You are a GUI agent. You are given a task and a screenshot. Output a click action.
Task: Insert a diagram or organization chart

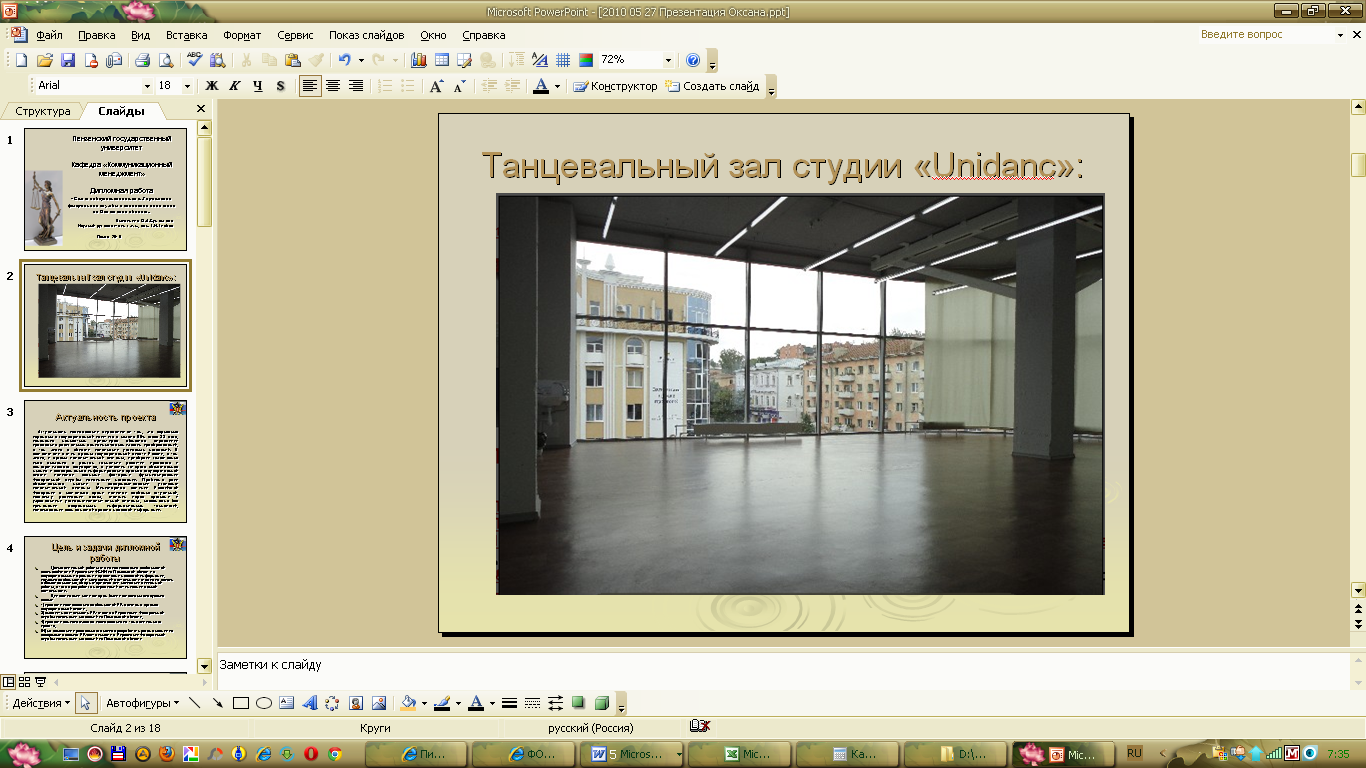pos(332,703)
